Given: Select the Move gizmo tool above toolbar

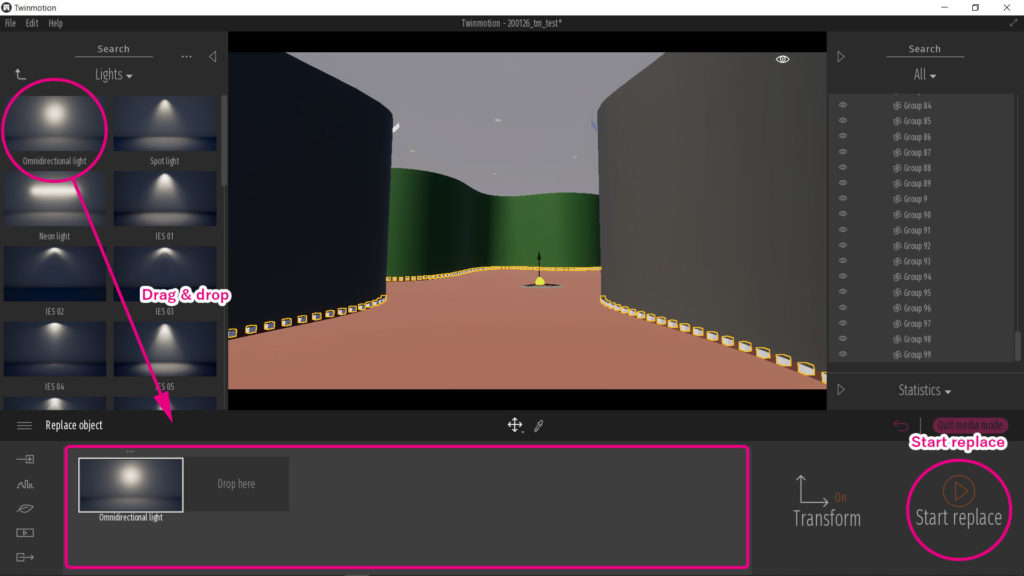Looking at the screenshot, I should pos(514,425).
